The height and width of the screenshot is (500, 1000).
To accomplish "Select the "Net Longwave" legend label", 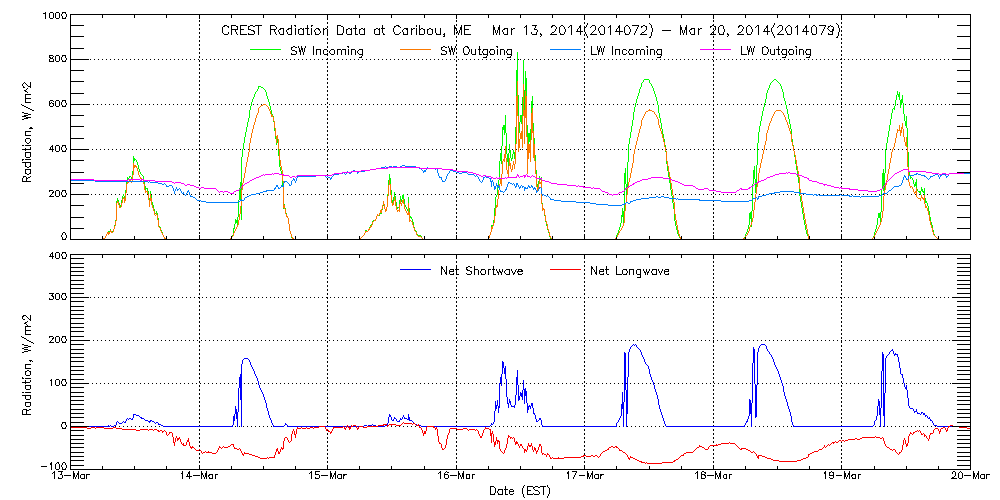I will click(x=628, y=270).
